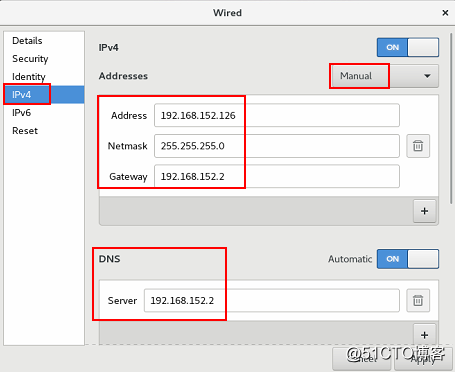
Task: Click the Automatic label beside the DNS switch
Action: tap(350, 259)
